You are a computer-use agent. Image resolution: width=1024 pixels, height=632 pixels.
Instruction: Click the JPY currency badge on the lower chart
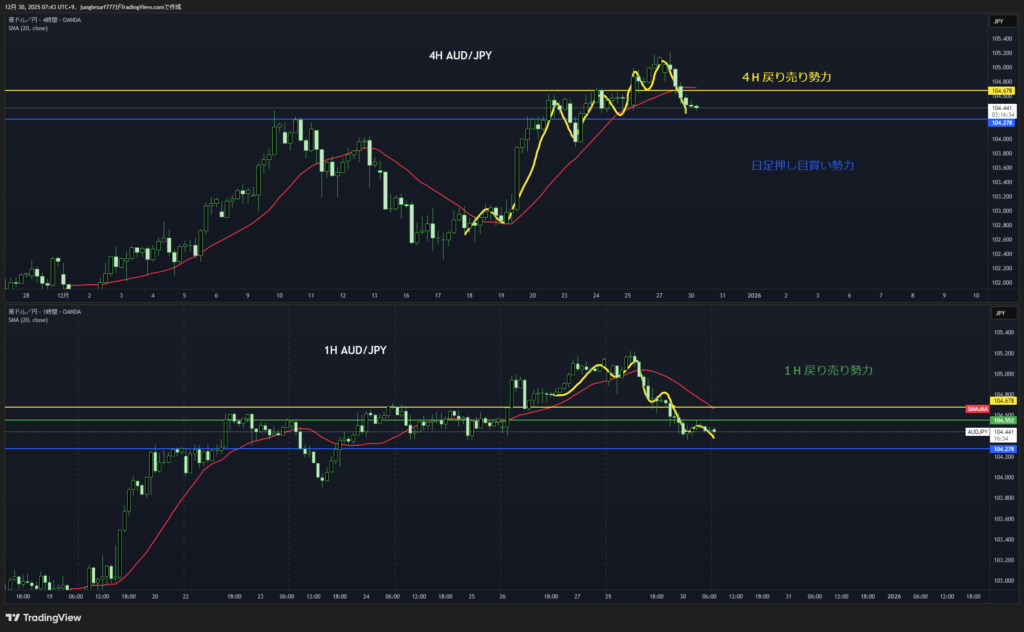[998, 313]
